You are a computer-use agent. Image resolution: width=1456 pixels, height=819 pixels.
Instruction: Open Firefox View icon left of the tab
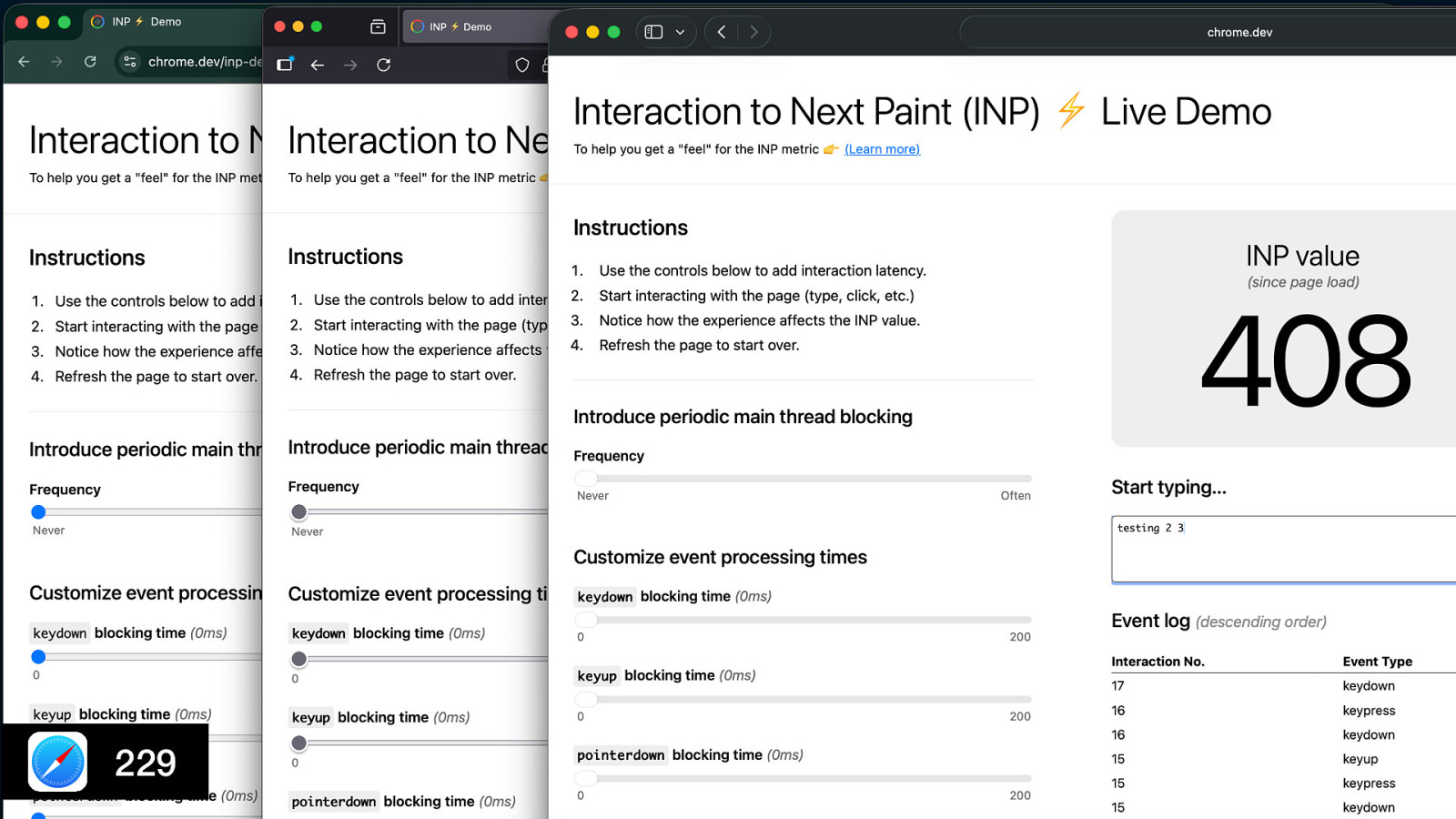pos(378,26)
